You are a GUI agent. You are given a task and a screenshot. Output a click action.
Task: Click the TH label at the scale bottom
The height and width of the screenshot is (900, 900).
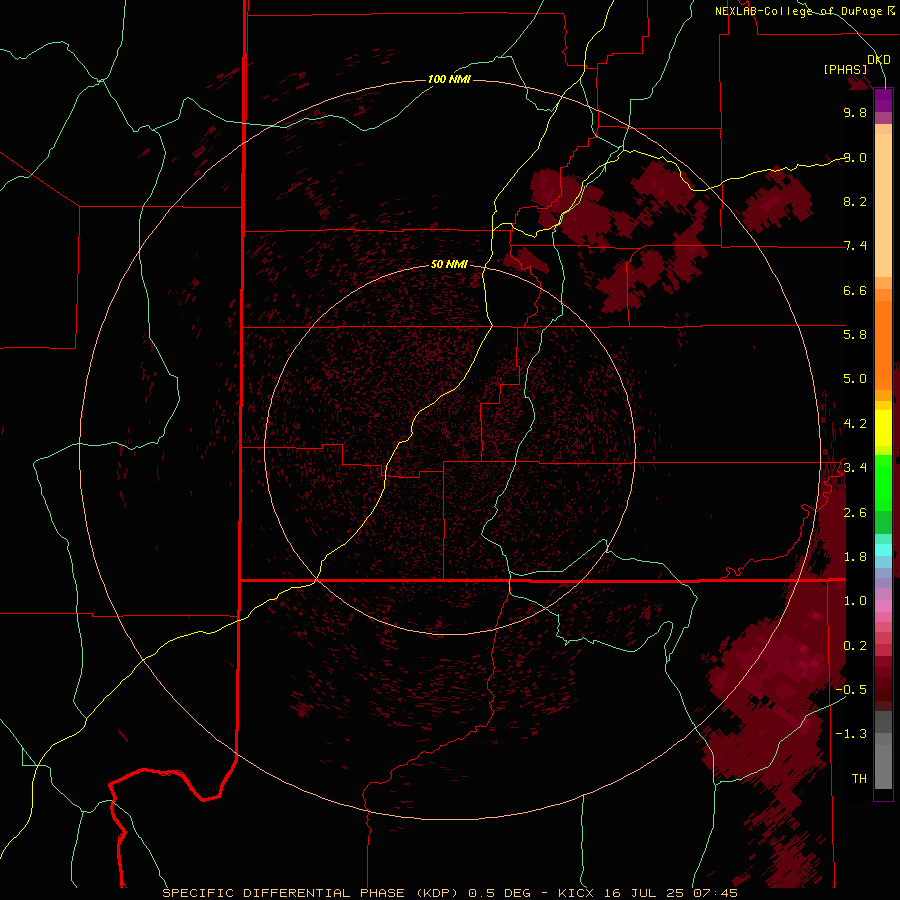pos(859,779)
